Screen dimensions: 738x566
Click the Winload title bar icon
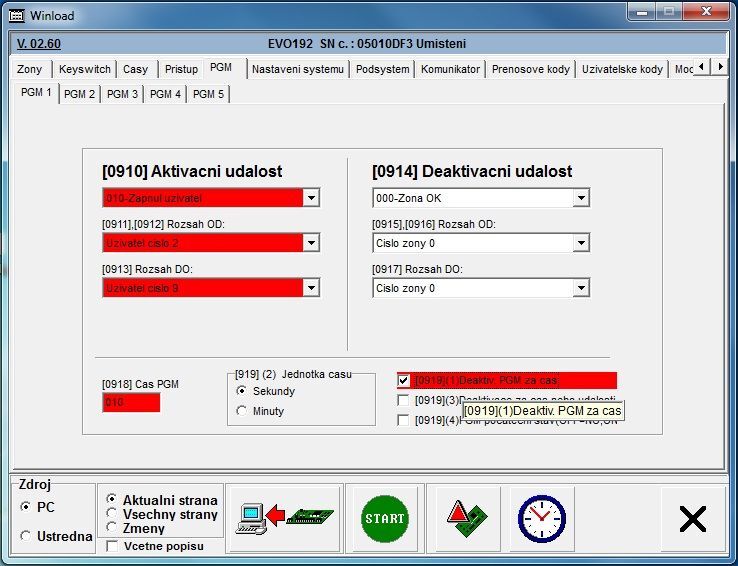16,15
